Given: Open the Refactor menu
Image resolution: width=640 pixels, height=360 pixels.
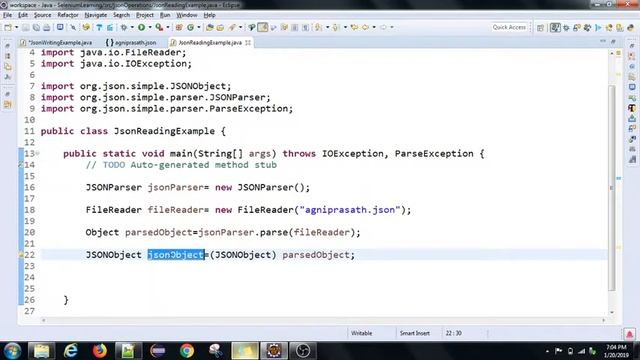Looking at the screenshot, I should click(68, 15).
